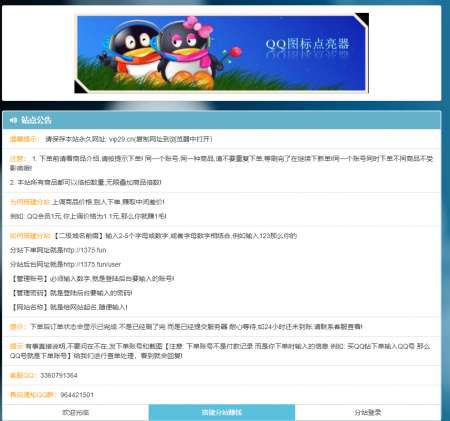Open the http://1375.fun order link
This screenshot has height=421, width=450.
(85, 250)
